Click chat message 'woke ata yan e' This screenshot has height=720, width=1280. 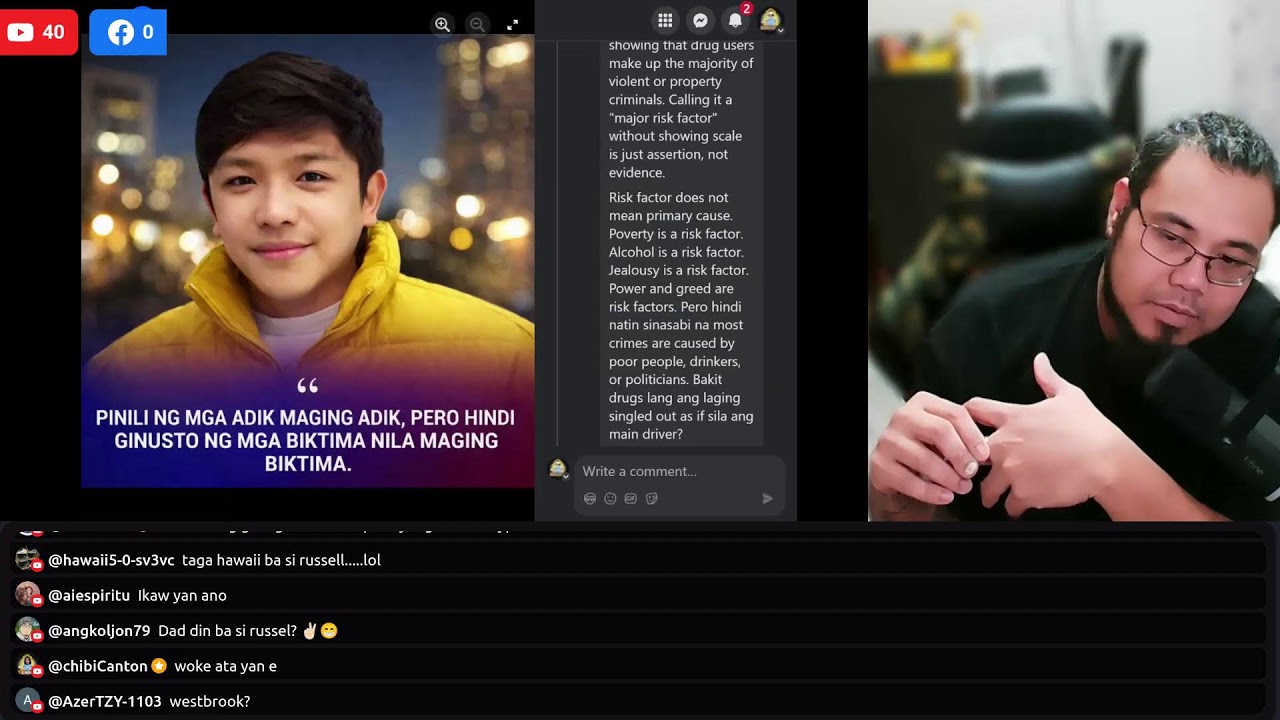(225, 666)
